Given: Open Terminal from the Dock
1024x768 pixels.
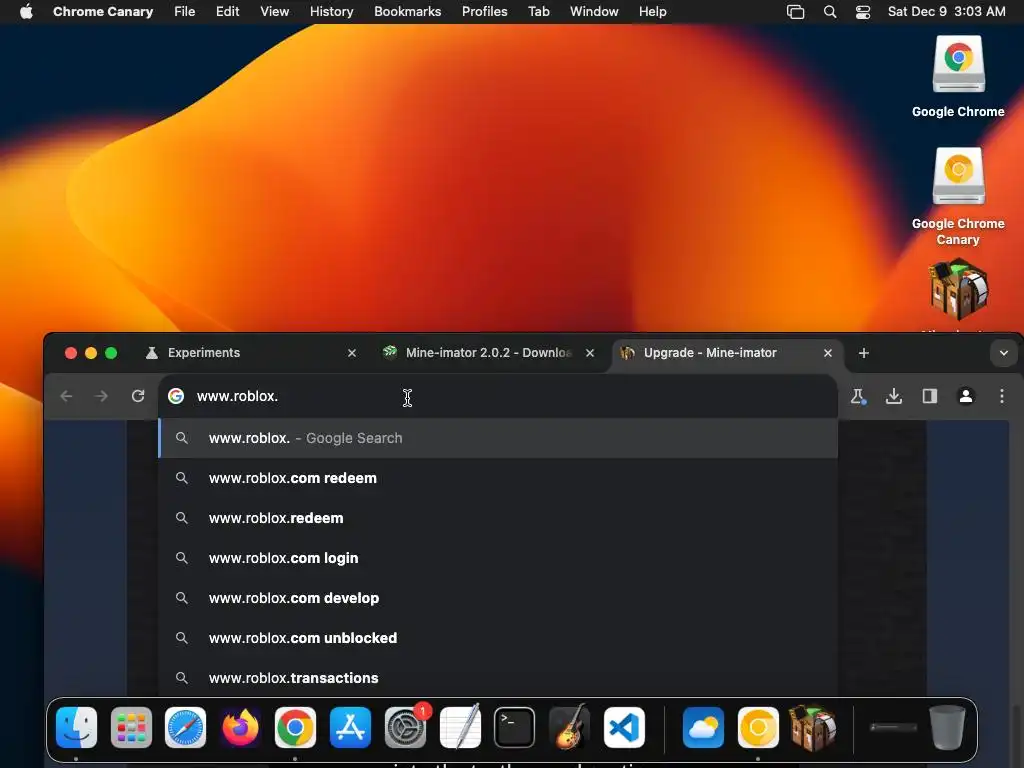Looking at the screenshot, I should 515,727.
